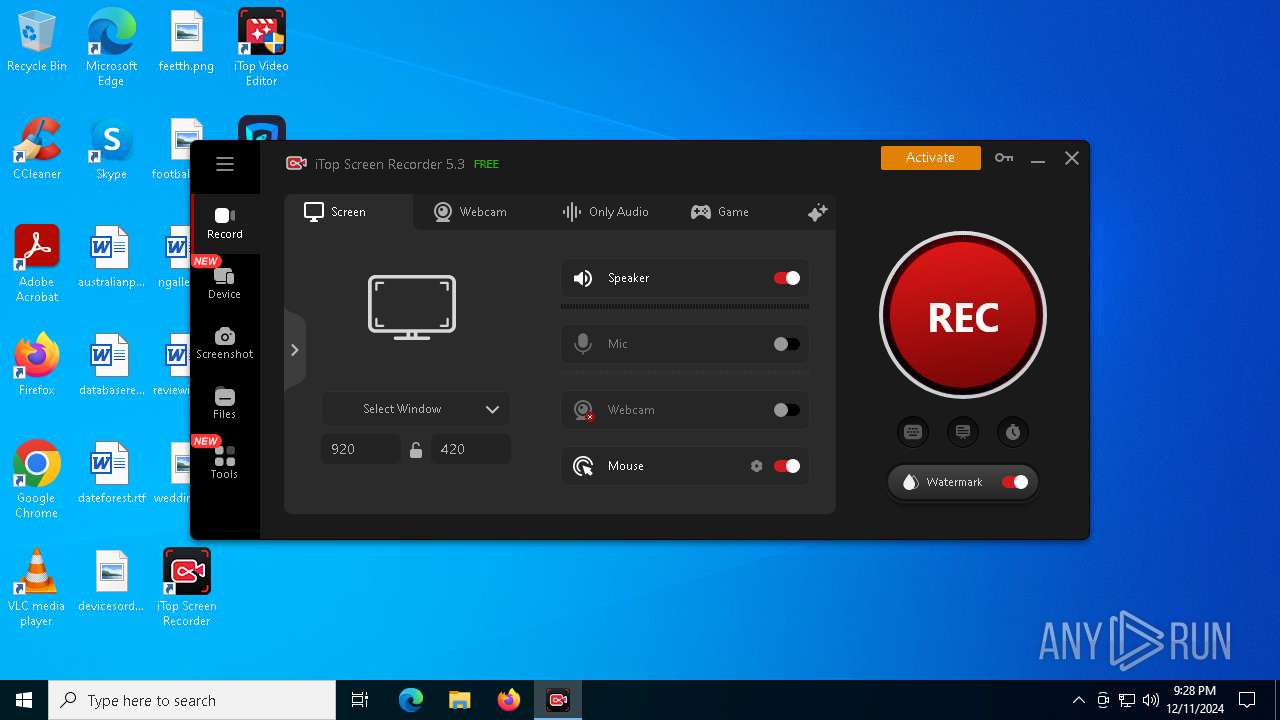Click the license key icon
This screenshot has height=720, width=1280.
pos(1004,158)
